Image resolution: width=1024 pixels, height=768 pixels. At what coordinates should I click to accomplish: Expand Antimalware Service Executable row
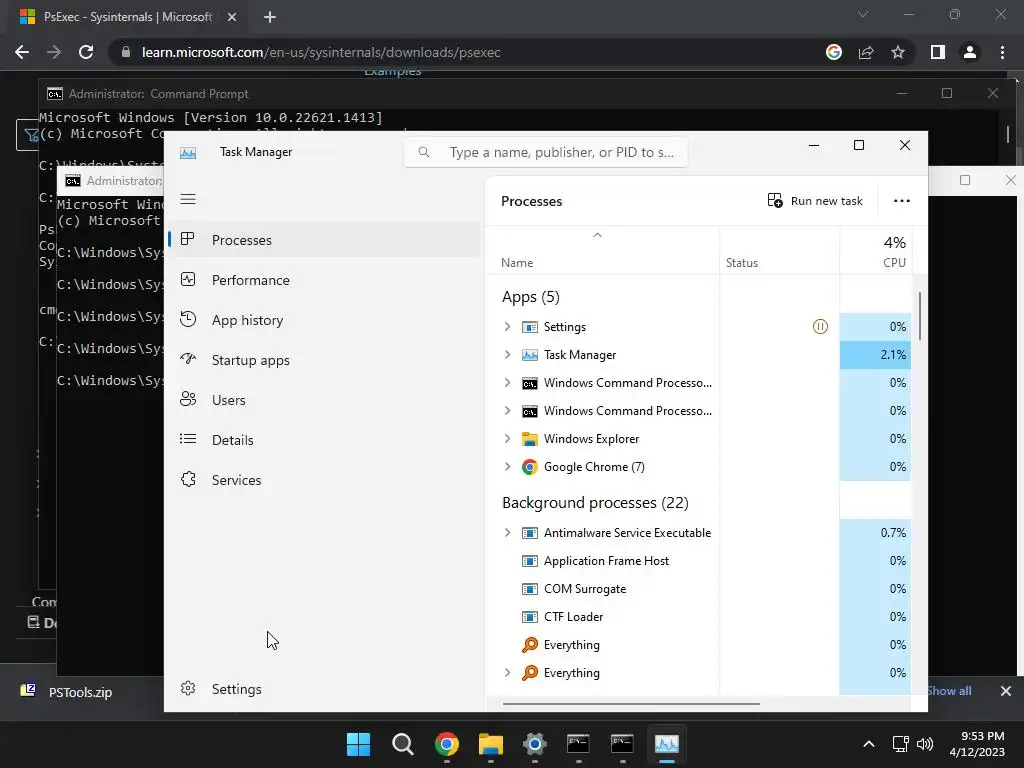[x=507, y=533]
